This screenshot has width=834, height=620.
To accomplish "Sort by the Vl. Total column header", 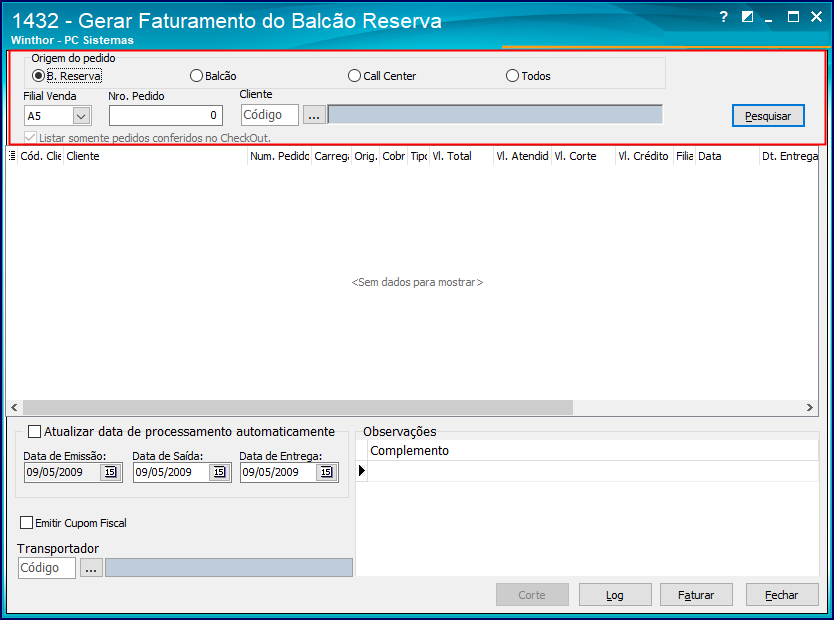I will click(x=462, y=156).
